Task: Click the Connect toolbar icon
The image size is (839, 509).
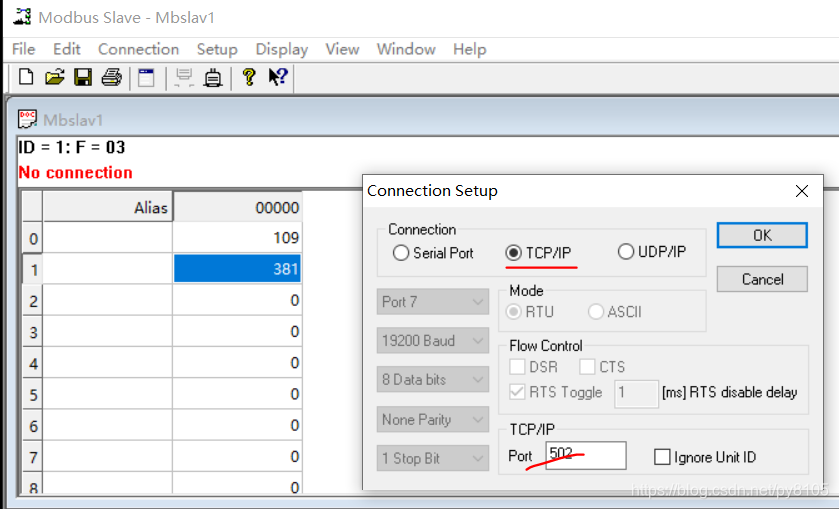Action: tap(184, 78)
